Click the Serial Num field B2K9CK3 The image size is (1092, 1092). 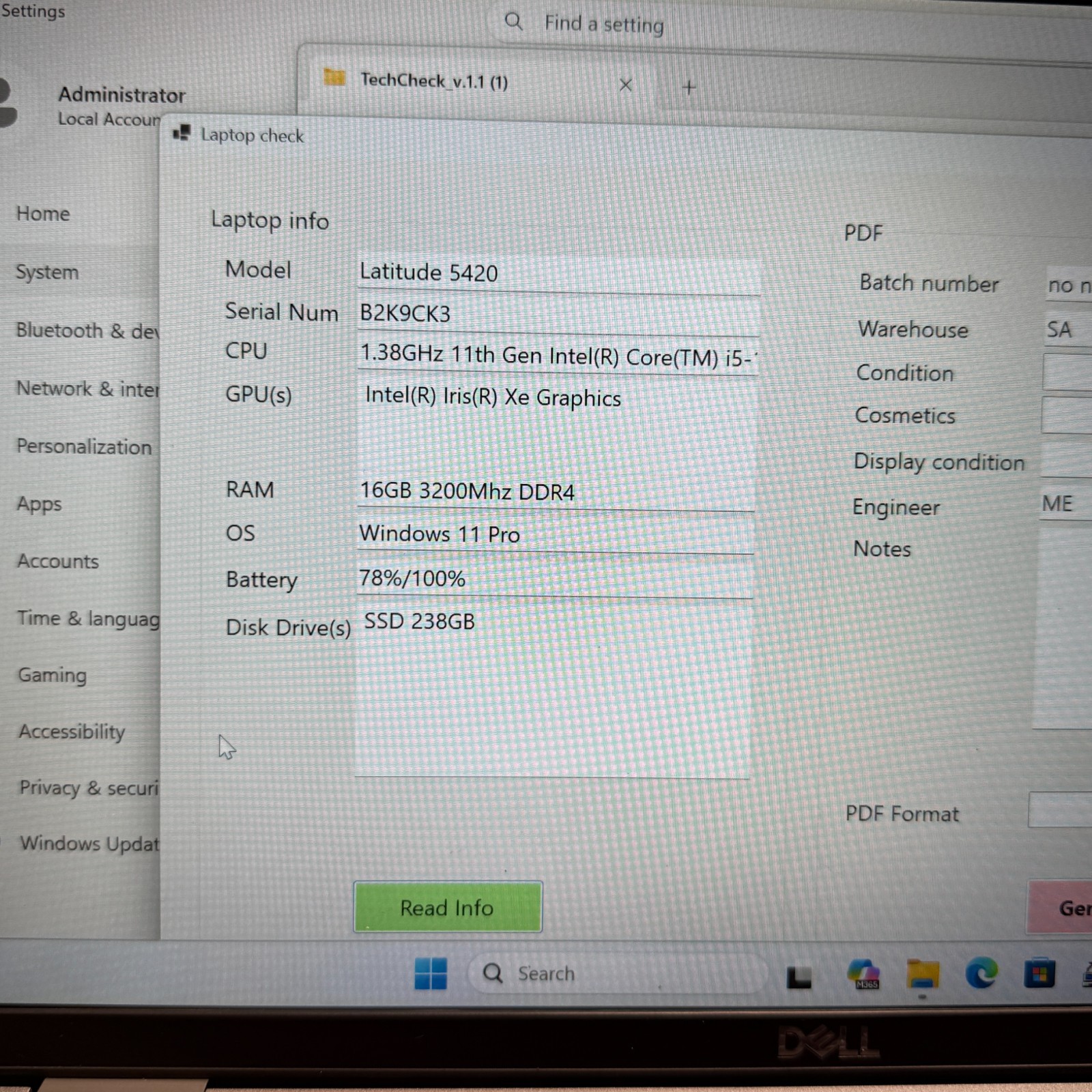pos(558,315)
